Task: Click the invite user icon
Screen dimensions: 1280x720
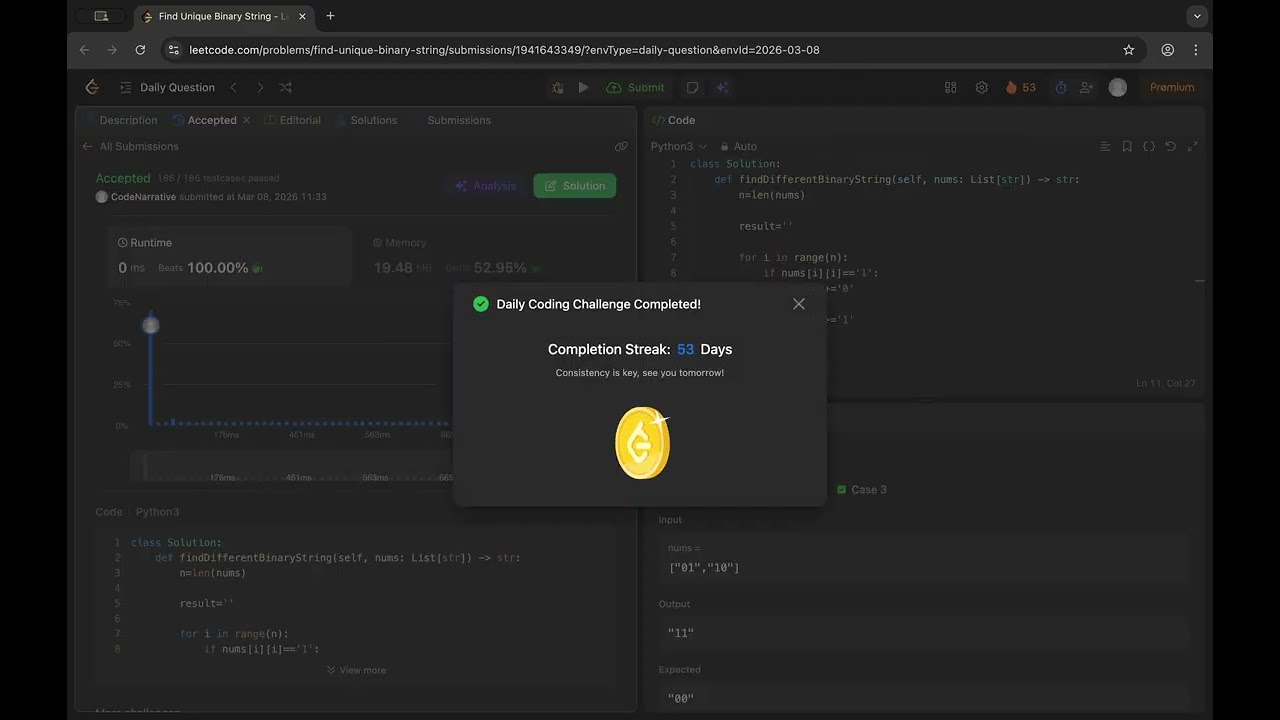Action: [1087, 87]
